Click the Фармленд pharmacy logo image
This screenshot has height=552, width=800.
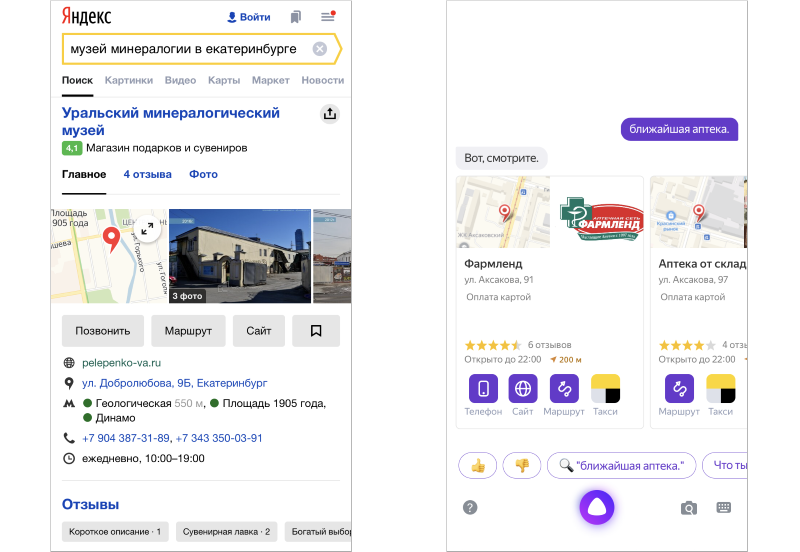601,219
